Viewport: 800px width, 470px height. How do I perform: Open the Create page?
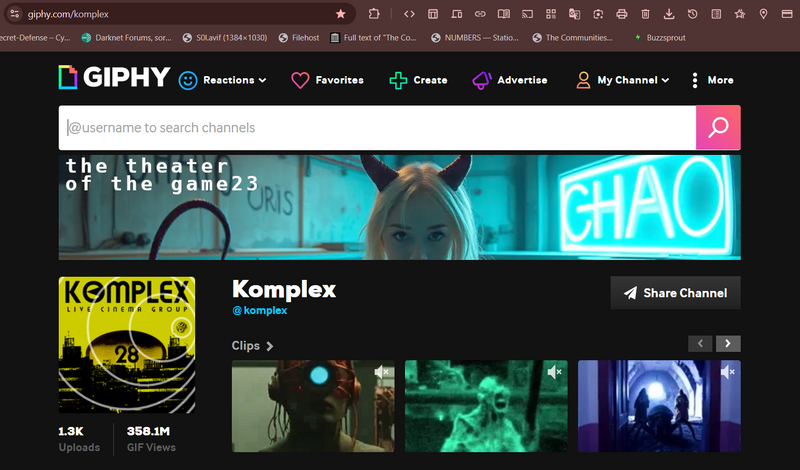(x=430, y=80)
